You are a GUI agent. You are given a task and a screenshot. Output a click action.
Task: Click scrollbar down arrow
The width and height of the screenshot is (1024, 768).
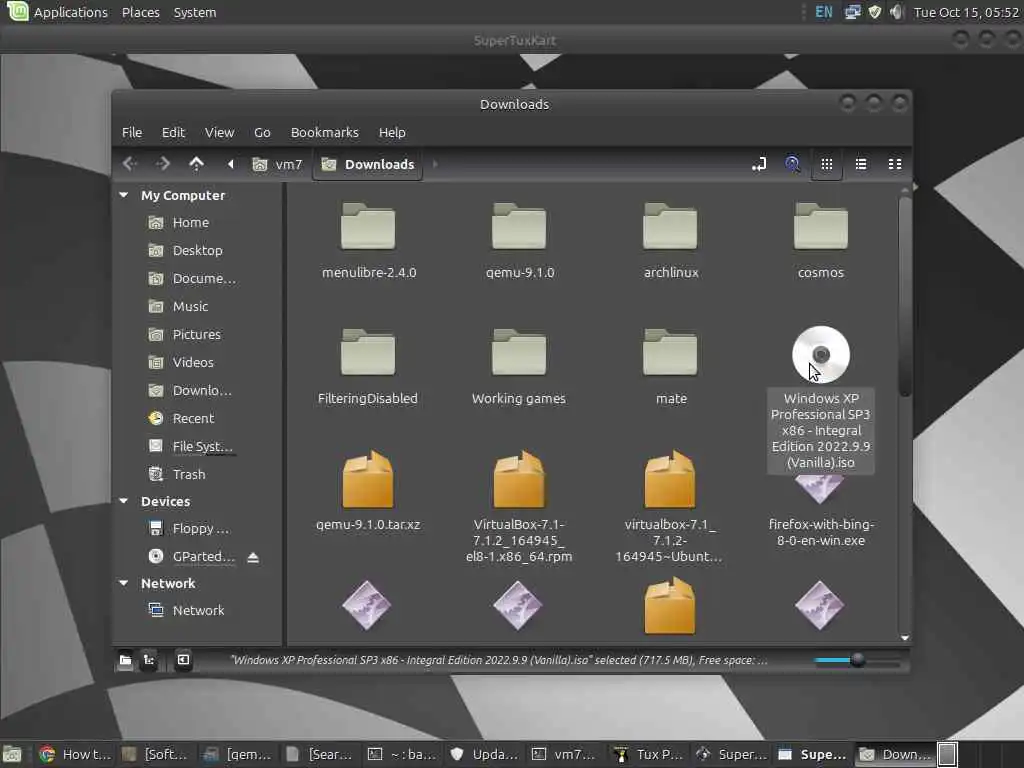[x=904, y=638]
